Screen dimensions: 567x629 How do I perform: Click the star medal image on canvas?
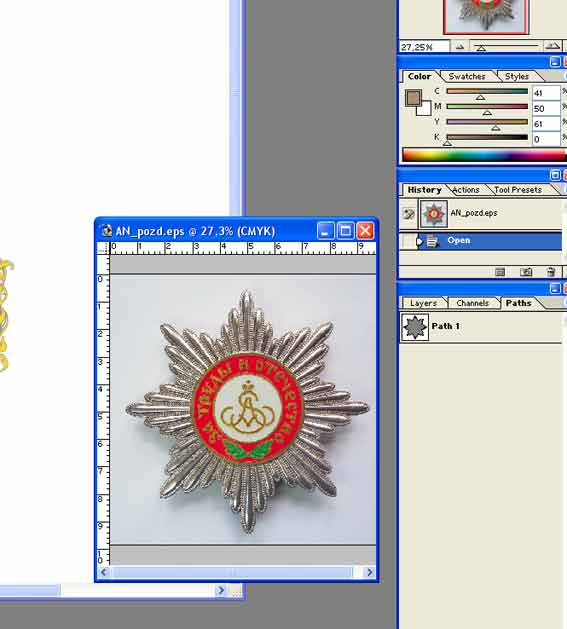click(x=247, y=410)
